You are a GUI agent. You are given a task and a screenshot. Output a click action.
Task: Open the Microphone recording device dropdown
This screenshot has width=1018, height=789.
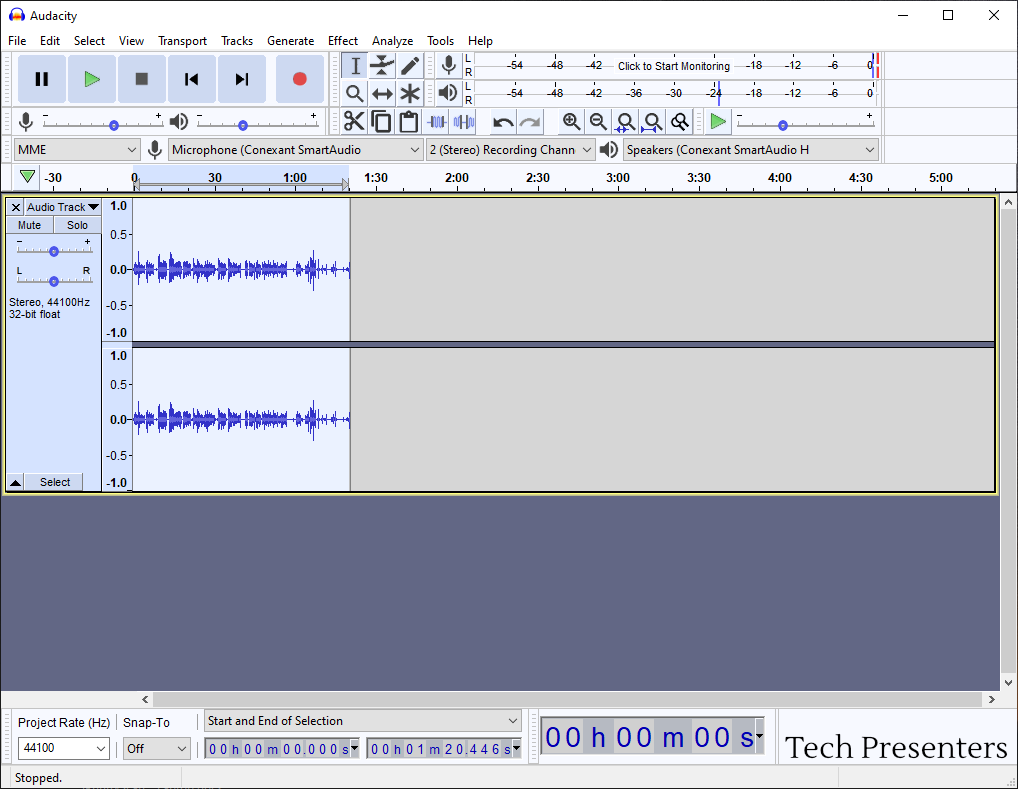coord(295,150)
